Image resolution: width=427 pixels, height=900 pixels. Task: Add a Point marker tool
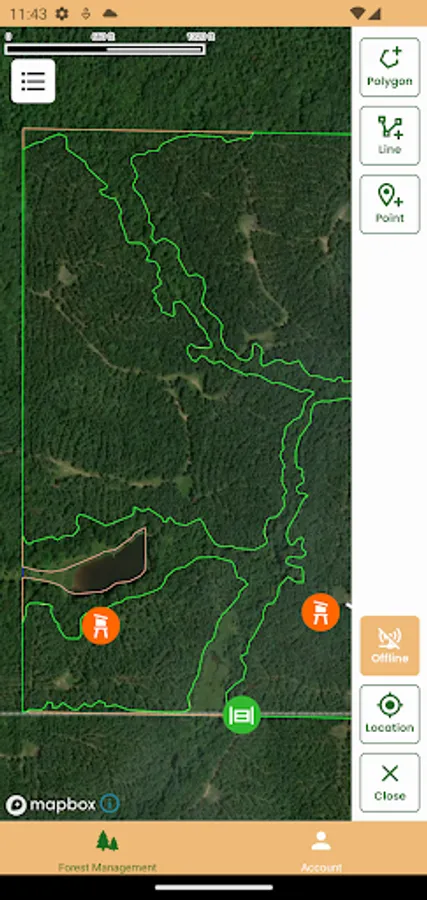(x=390, y=204)
